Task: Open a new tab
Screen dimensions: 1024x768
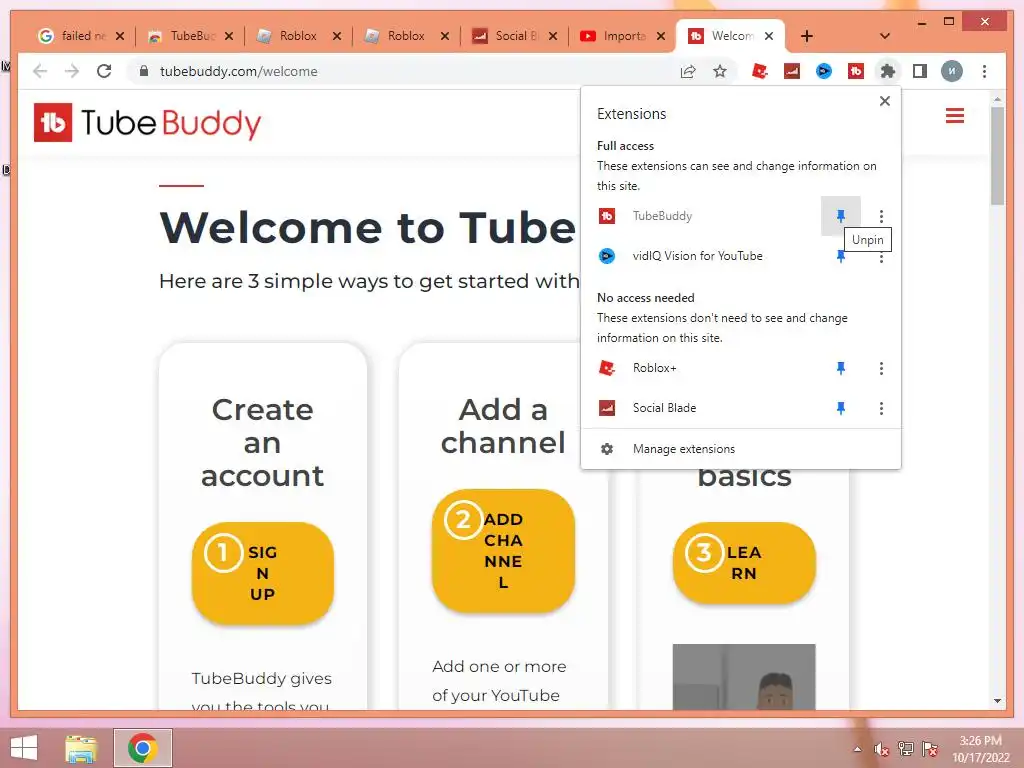Action: (x=807, y=36)
